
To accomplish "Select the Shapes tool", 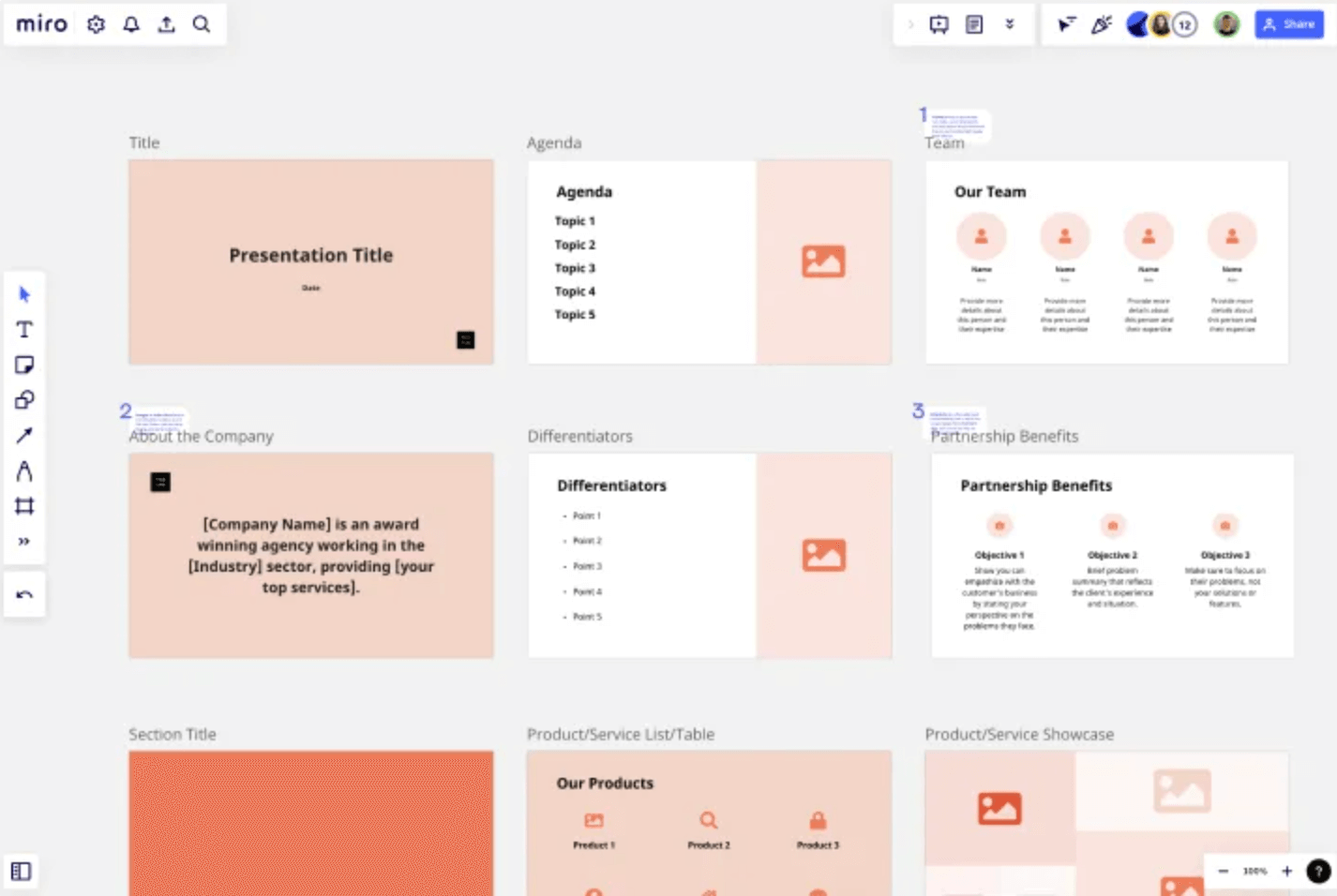I will pyautogui.click(x=24, y=400).
